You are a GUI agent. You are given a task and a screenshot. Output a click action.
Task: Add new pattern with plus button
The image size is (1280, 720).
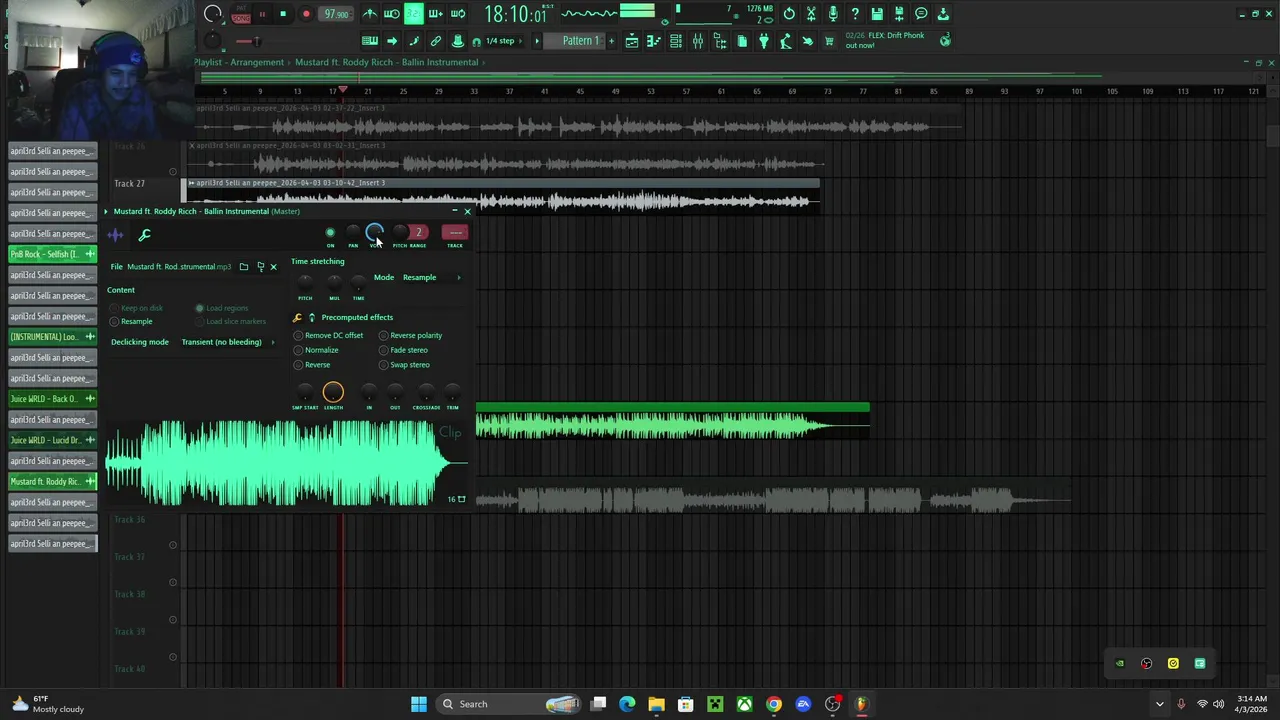click(611, 41)
